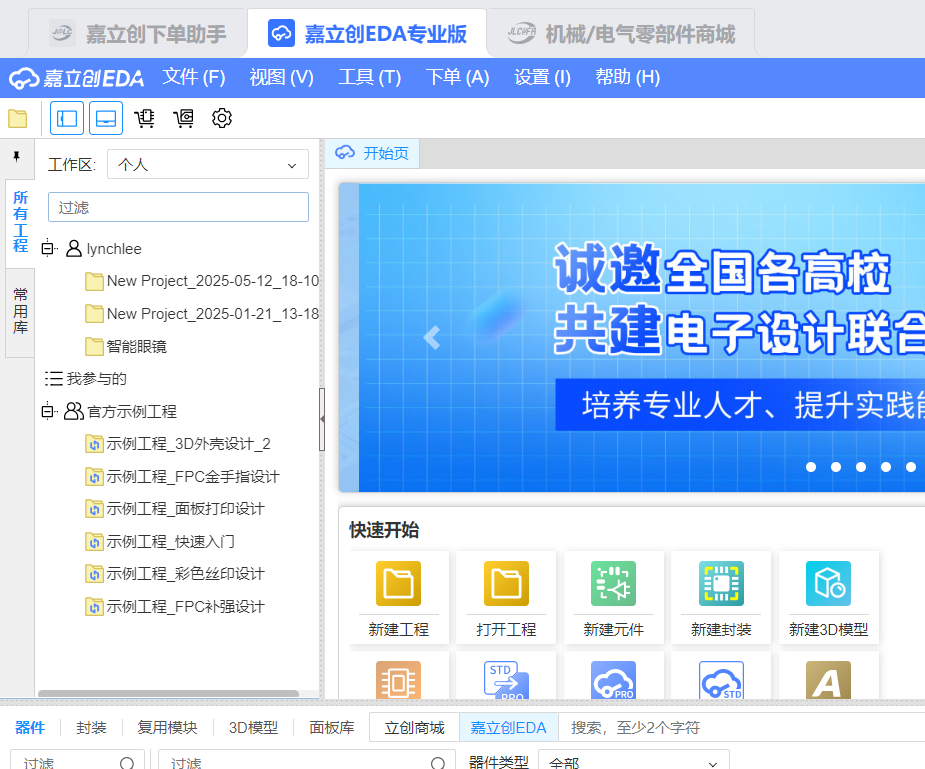Screen dimensions: 925x769
Task: Open 示例工程_面板打印设计
Action: pos(175,508)
